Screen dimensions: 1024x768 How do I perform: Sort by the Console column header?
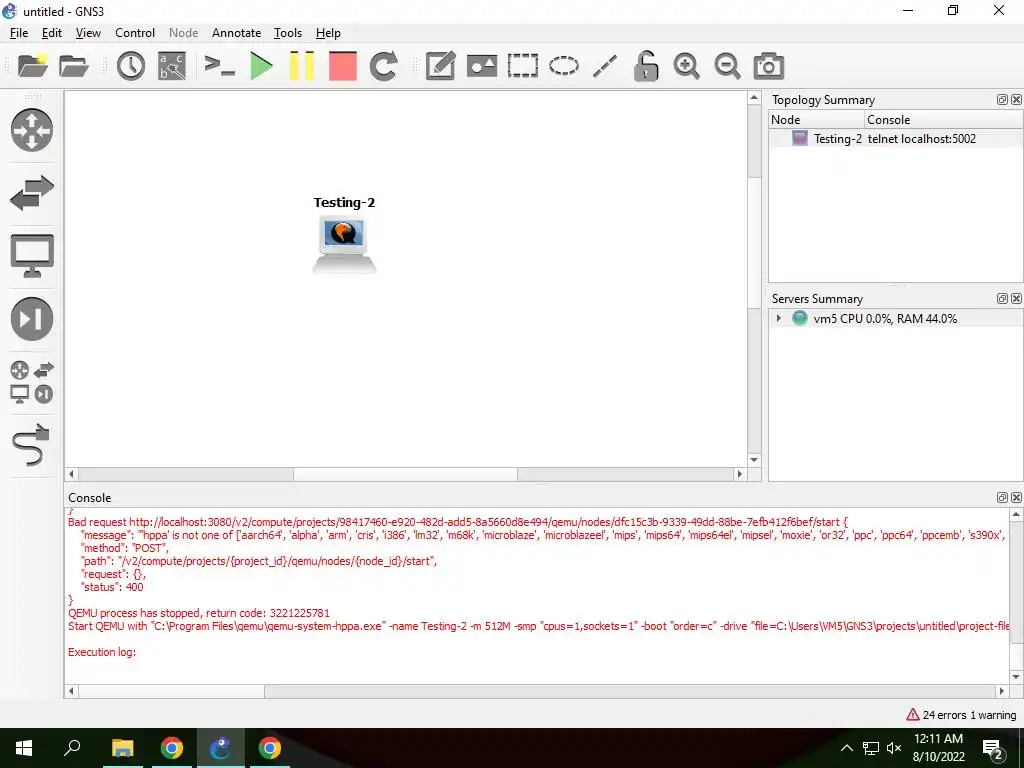[x=944, y=120]
